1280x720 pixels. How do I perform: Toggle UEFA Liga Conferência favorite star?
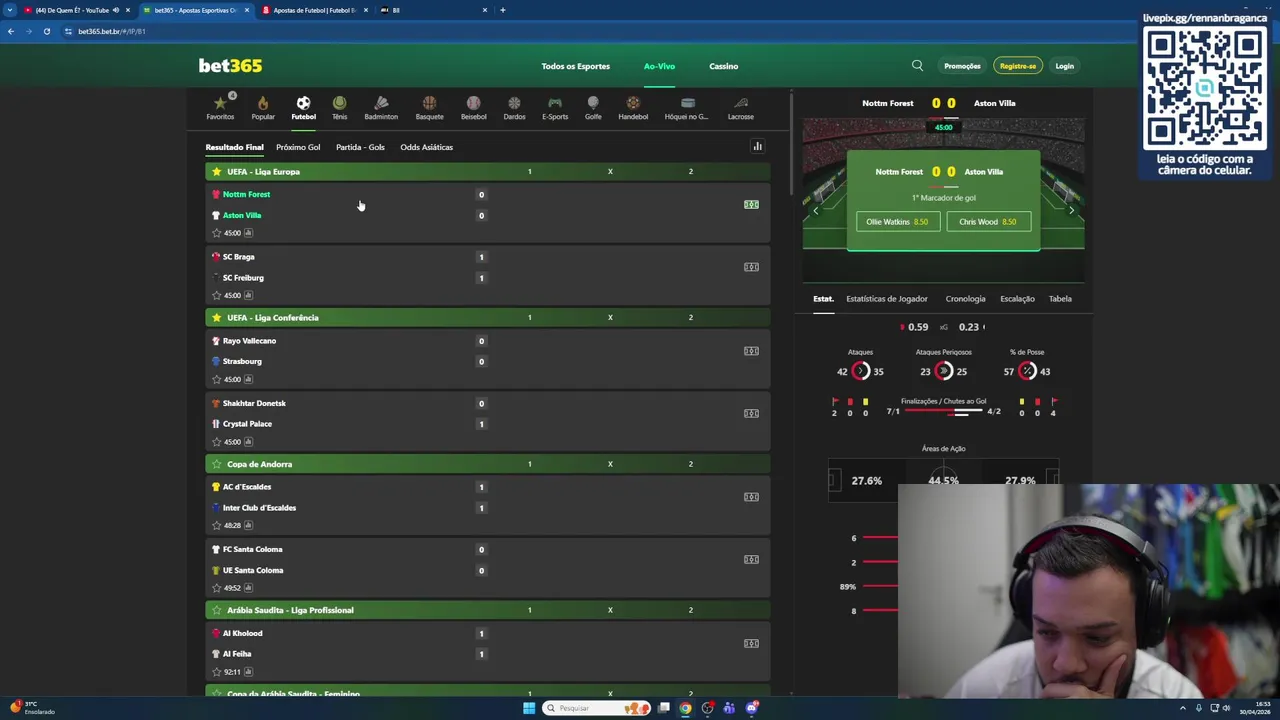[216, 318]
